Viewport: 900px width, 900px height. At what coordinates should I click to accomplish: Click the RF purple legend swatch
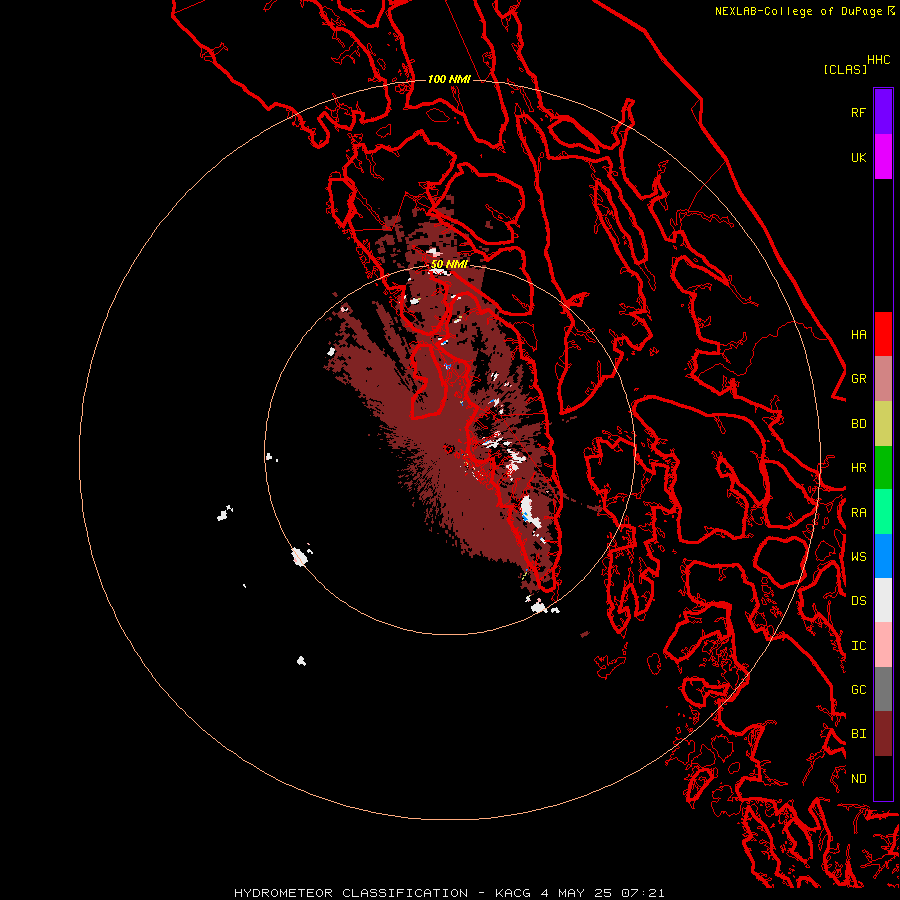tap(883, 112)
